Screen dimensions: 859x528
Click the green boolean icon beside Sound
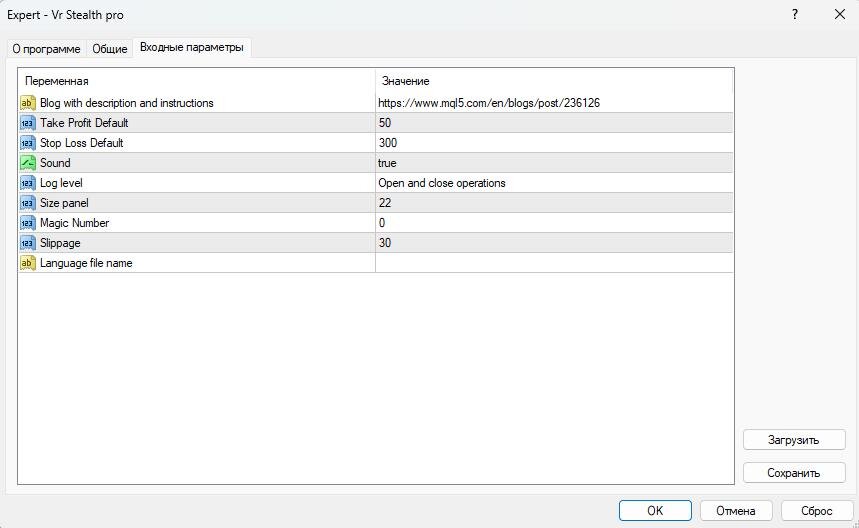(x=27, y=163)
